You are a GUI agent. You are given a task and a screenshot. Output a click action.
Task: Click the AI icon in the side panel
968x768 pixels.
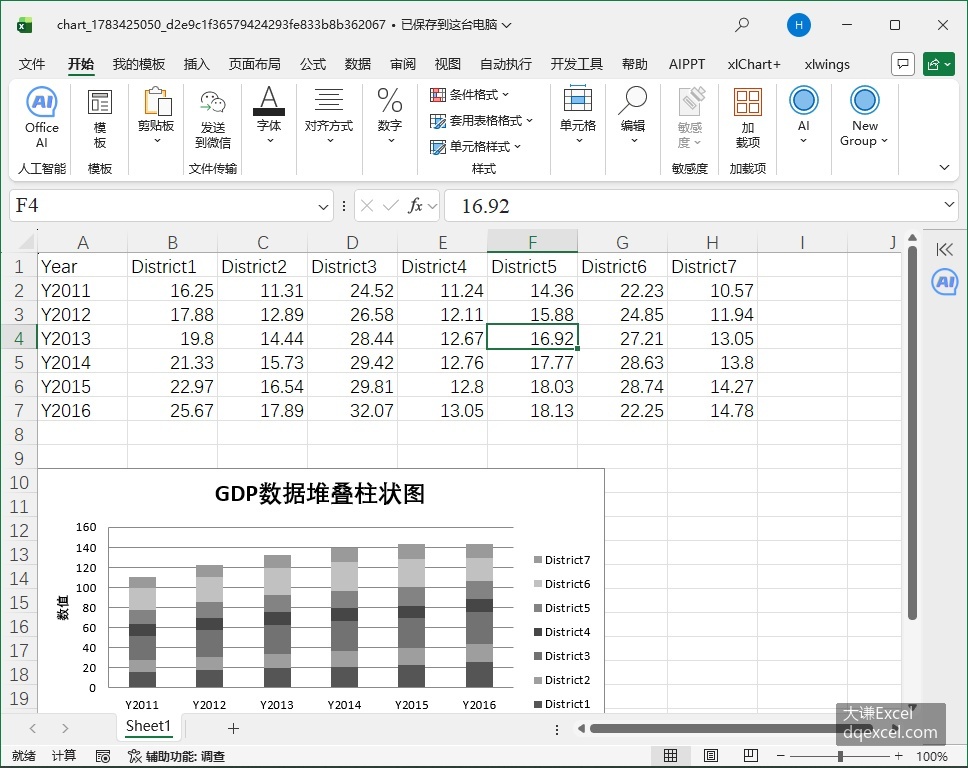(945, 282)
